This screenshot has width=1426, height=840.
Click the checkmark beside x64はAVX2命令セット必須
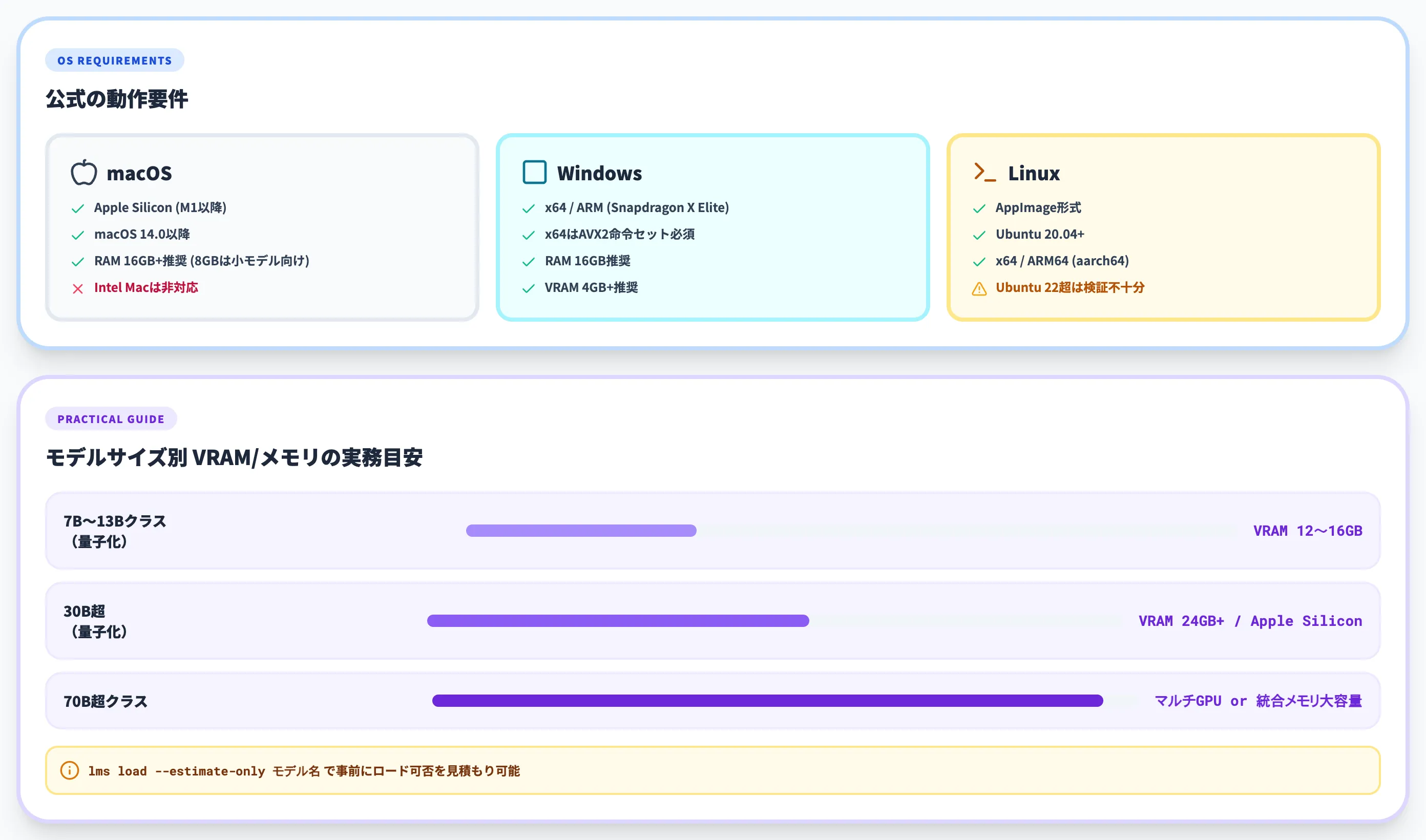click(529, 235)
